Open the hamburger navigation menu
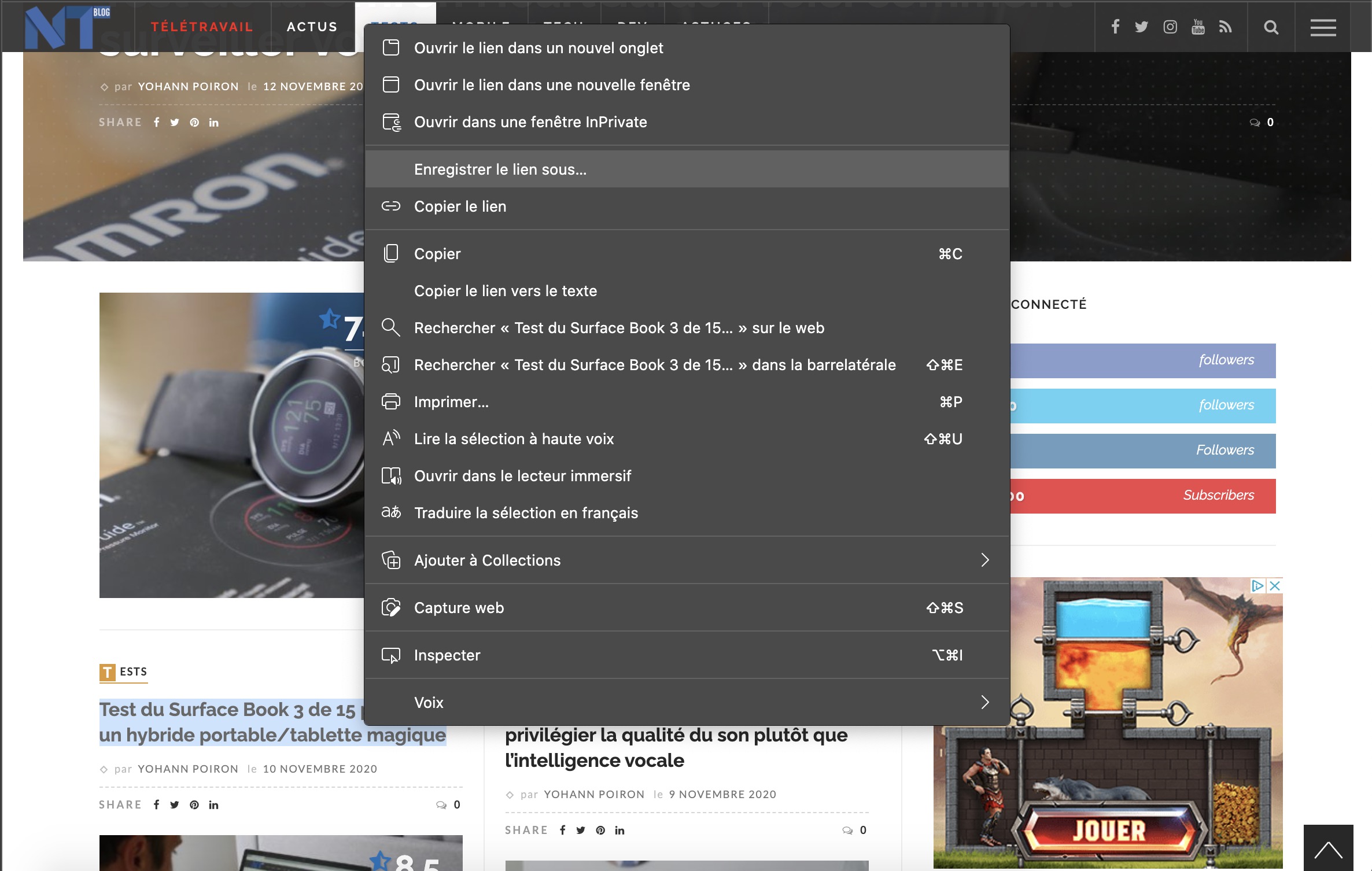1372x871 pixels. coord(1323,26)
